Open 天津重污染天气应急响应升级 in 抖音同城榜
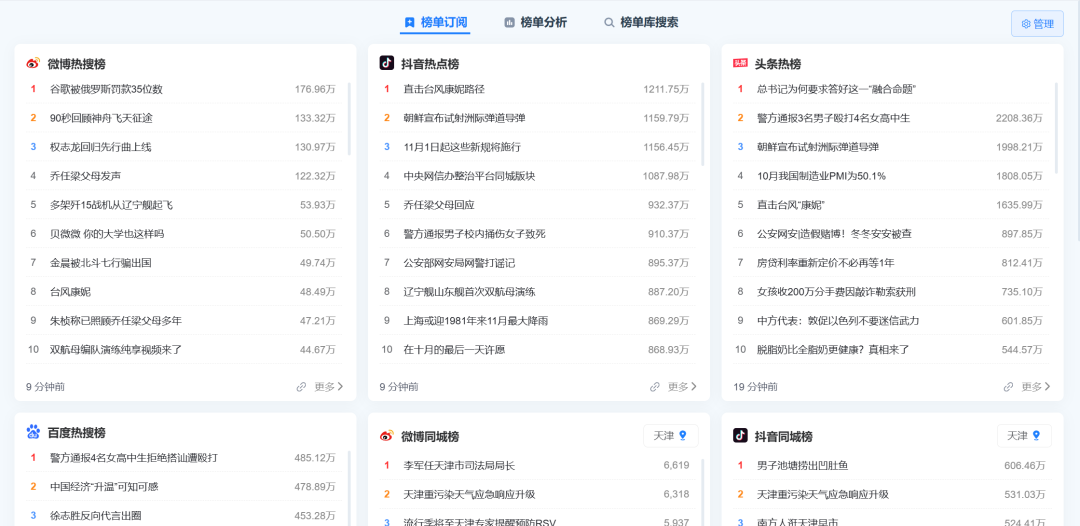The image size is (1080, 526). [822, 494]
